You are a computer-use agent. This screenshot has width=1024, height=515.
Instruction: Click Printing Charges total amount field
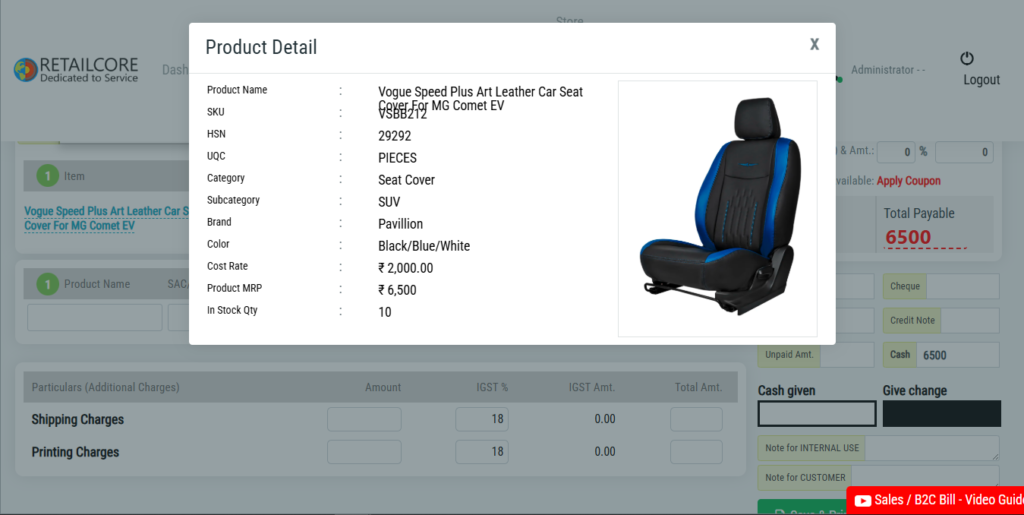tap(696, 452)
